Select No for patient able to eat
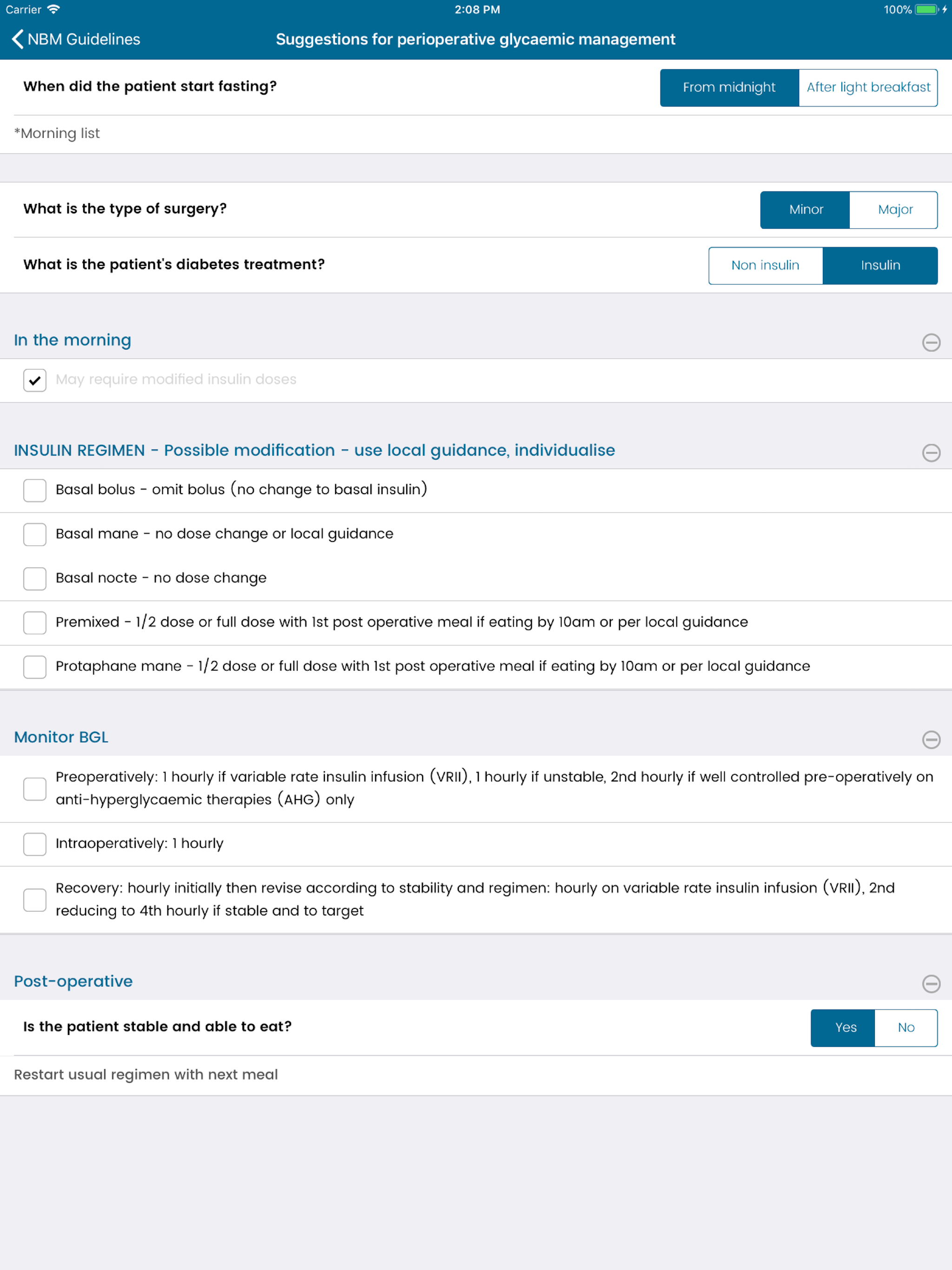 pyautogui.click(x=906, y=1028)
